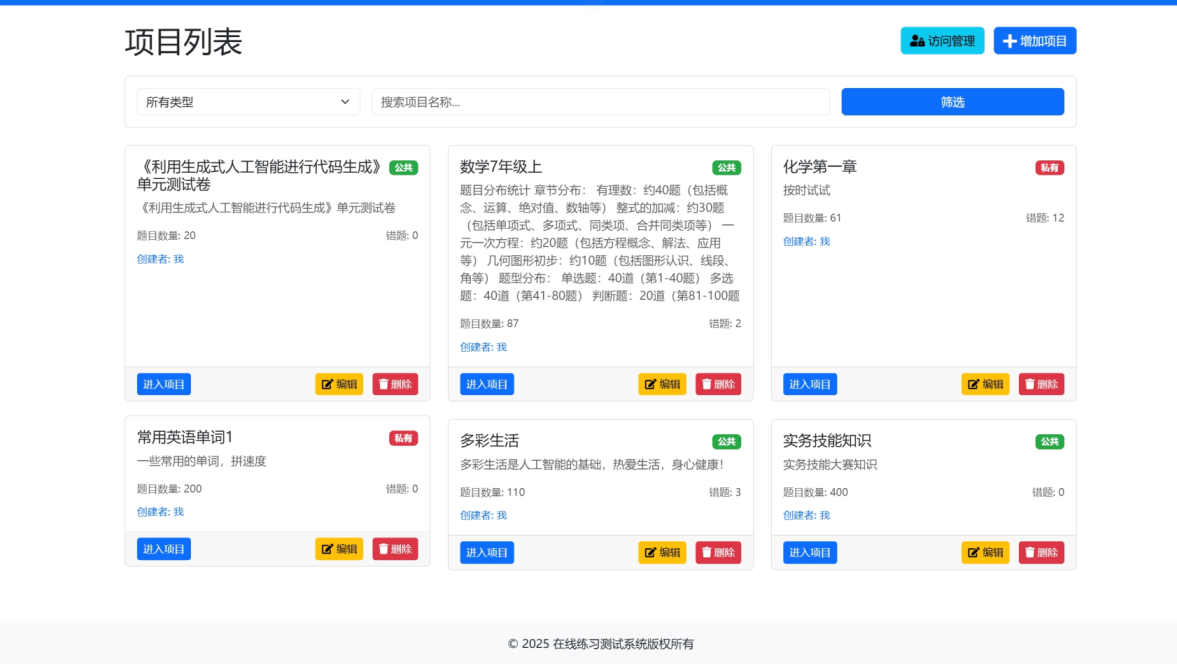Click creator link 我 on 化学第一章 card
1177x669 pixels.
[x=825, y=242]
